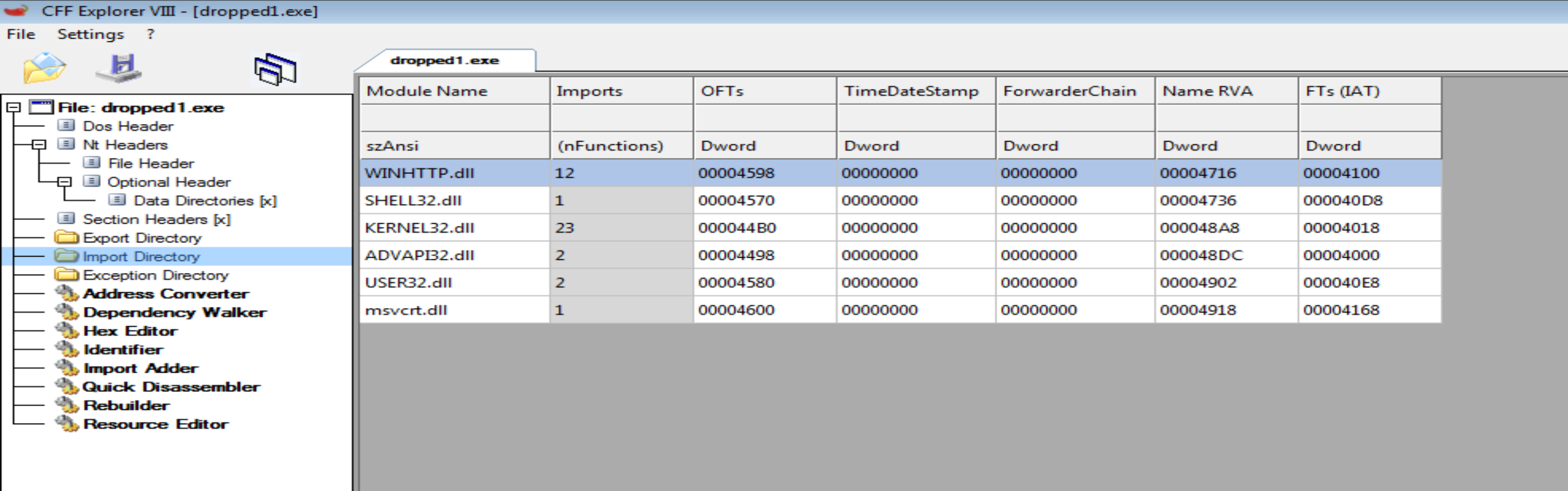Open Section Headers in the tree
The height and width of the screenshot is (491, 1568).
tap(156, 220)
